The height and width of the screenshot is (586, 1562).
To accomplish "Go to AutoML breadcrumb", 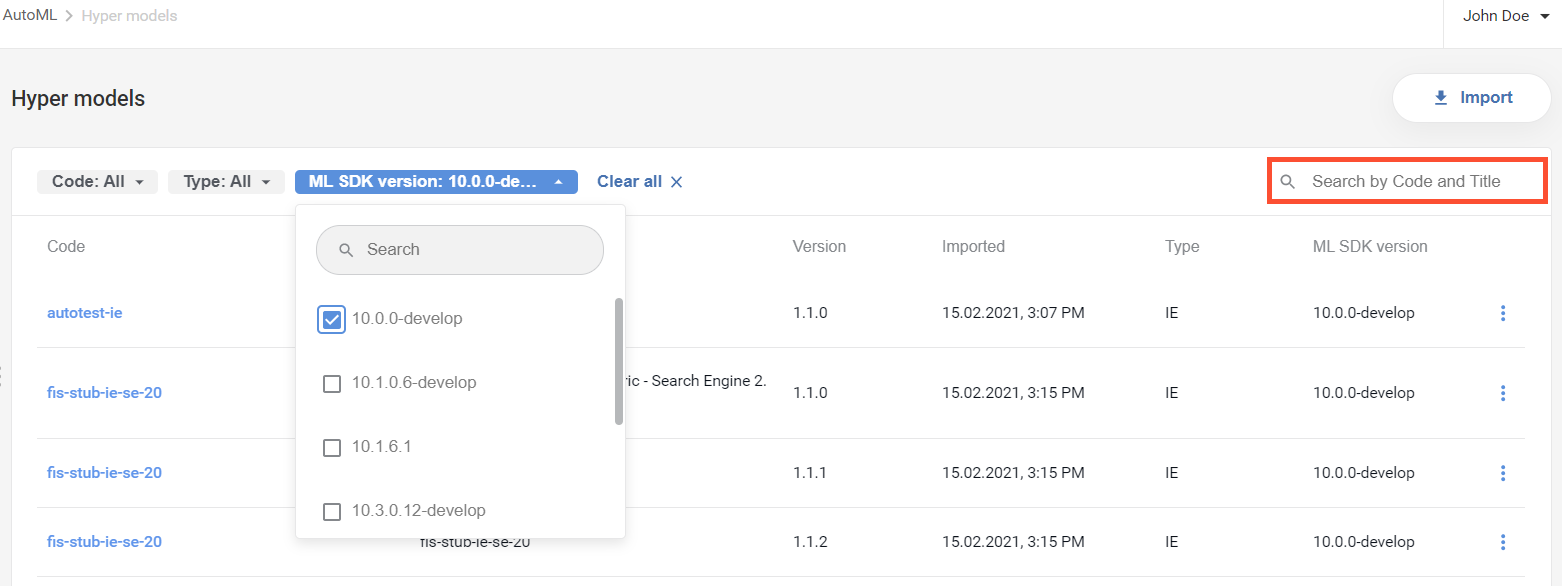I will (29, 16).
